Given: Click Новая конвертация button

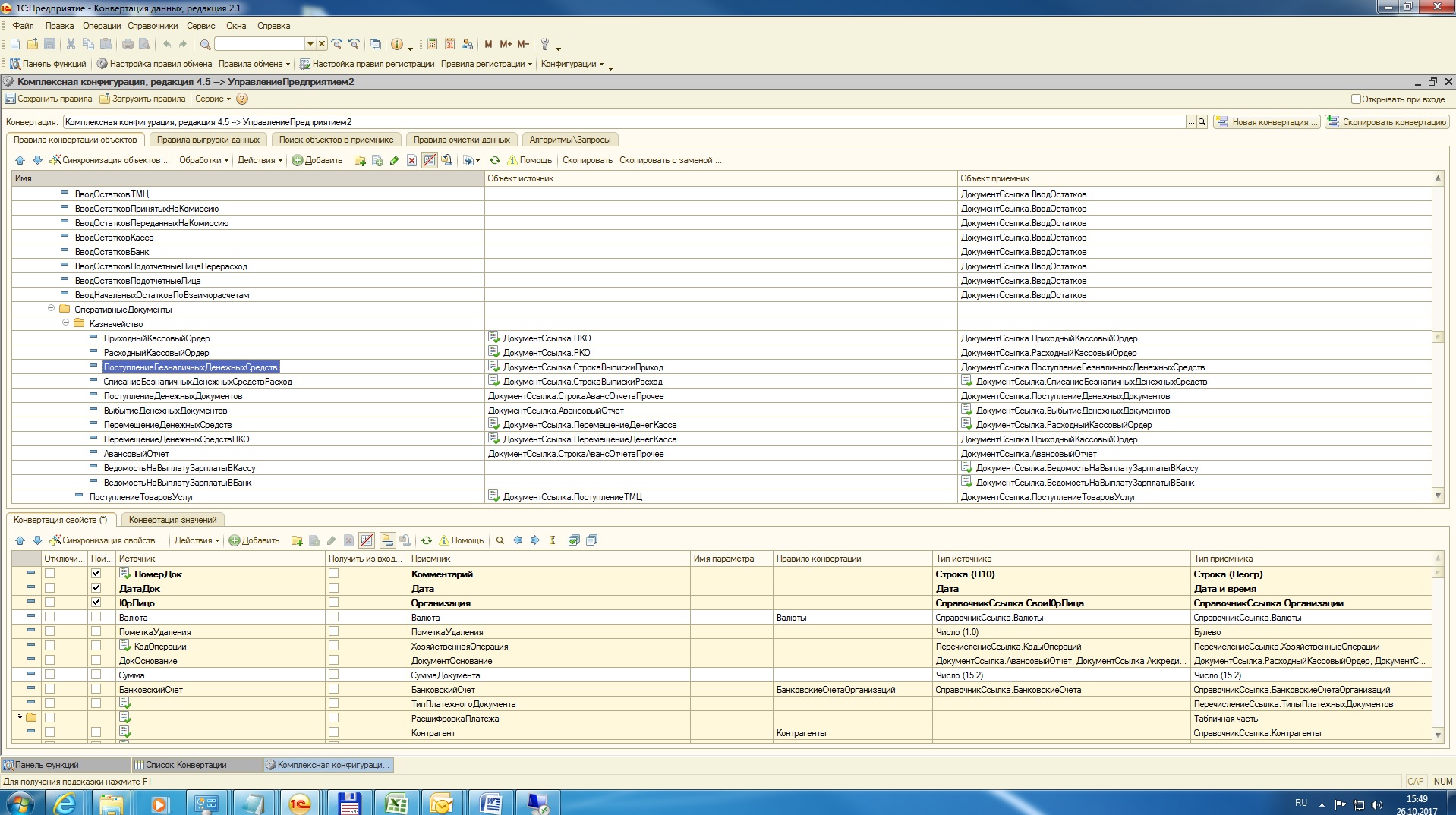Looking at the screenshot, I should [x=1266, y=122].
